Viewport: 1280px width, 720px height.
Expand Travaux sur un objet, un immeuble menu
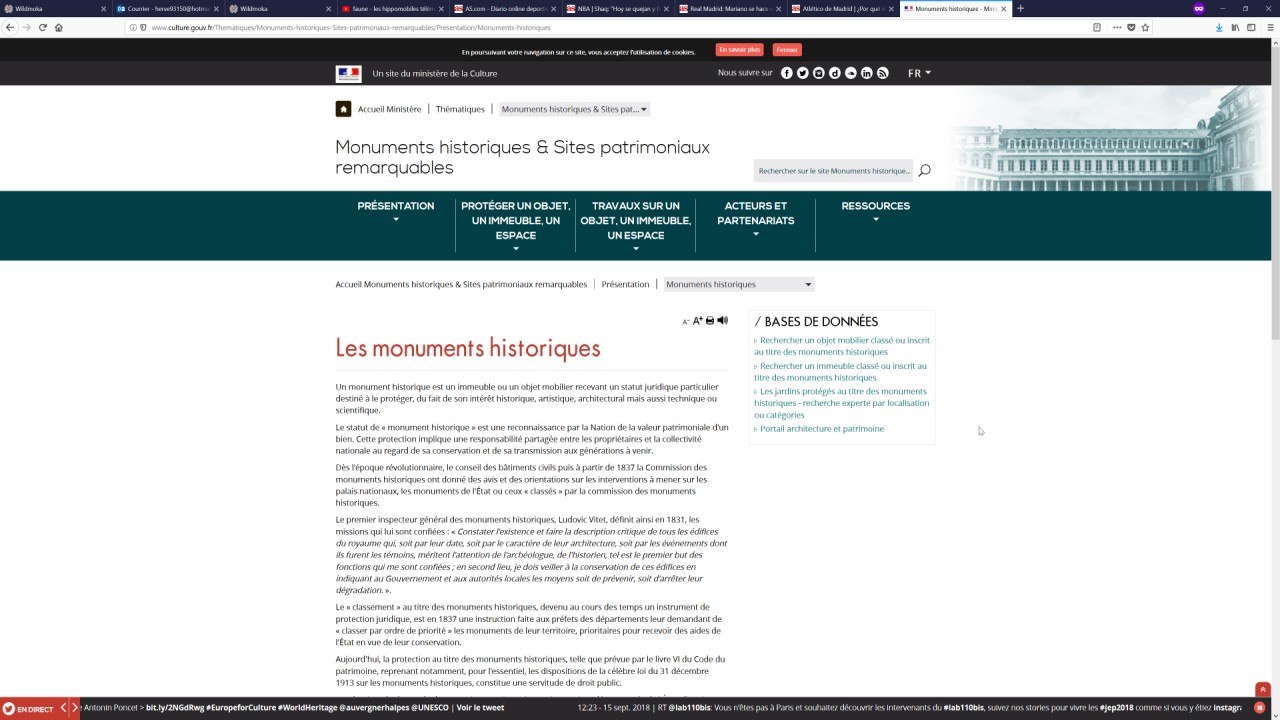(636, 226)
